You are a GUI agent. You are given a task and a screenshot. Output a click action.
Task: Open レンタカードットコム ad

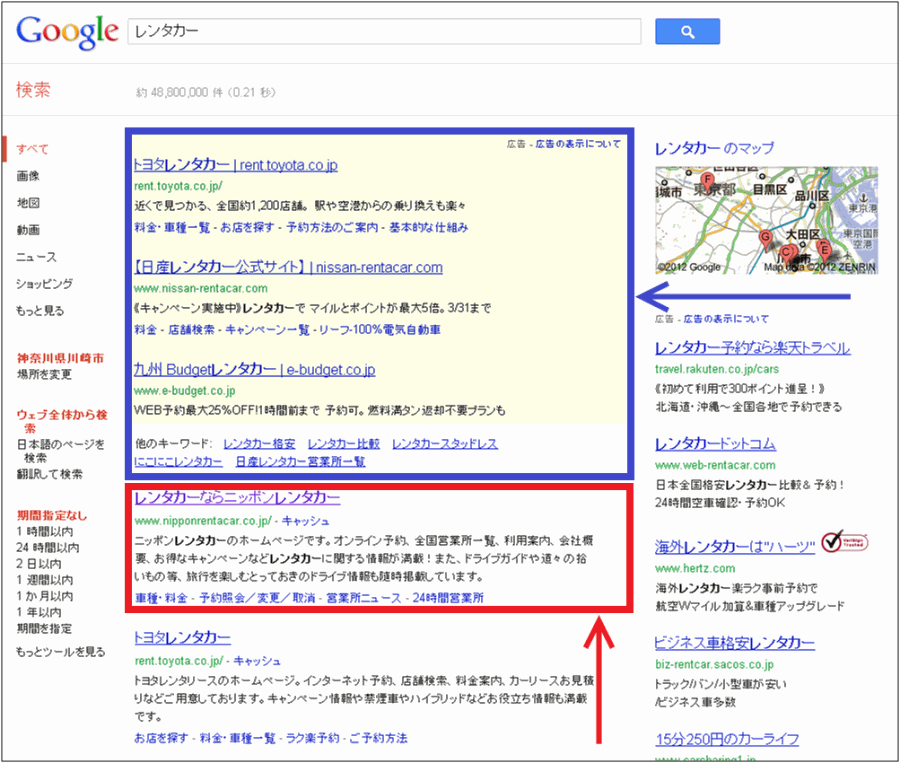(715, 443)
